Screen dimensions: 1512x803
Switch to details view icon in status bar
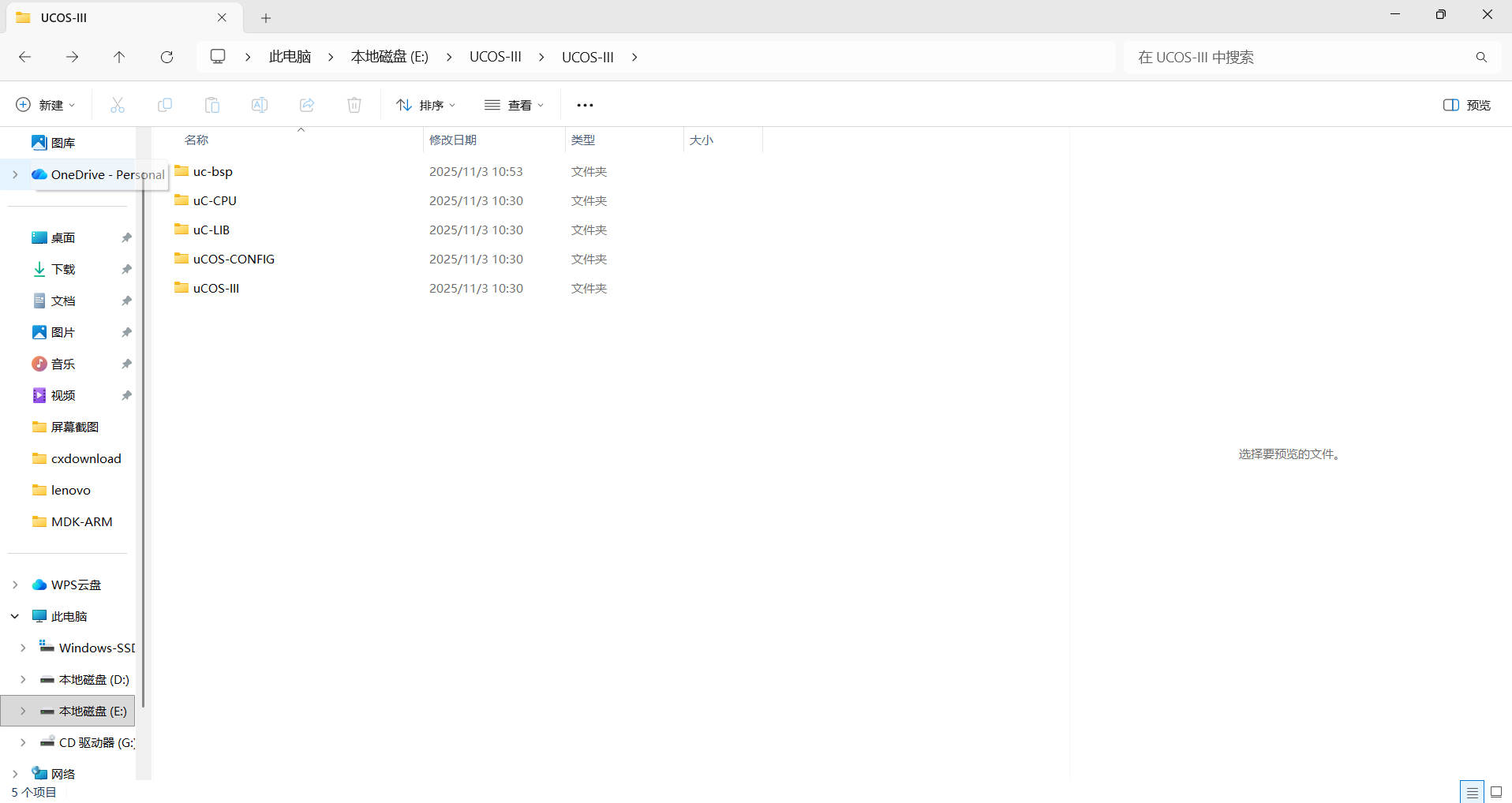pyautogui.click(x=1473, y=792)
